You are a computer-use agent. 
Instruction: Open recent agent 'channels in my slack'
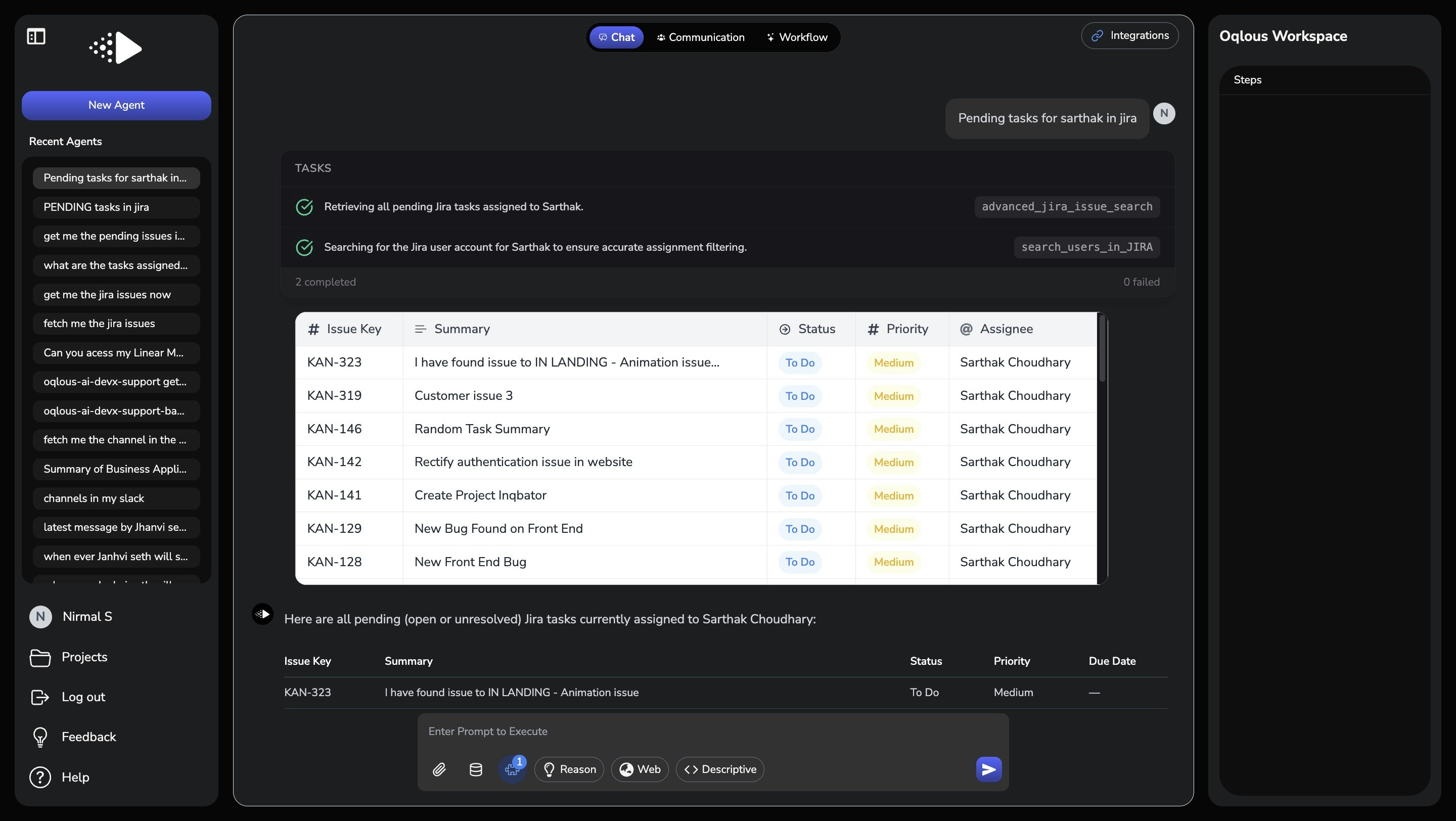pos(116,498)
